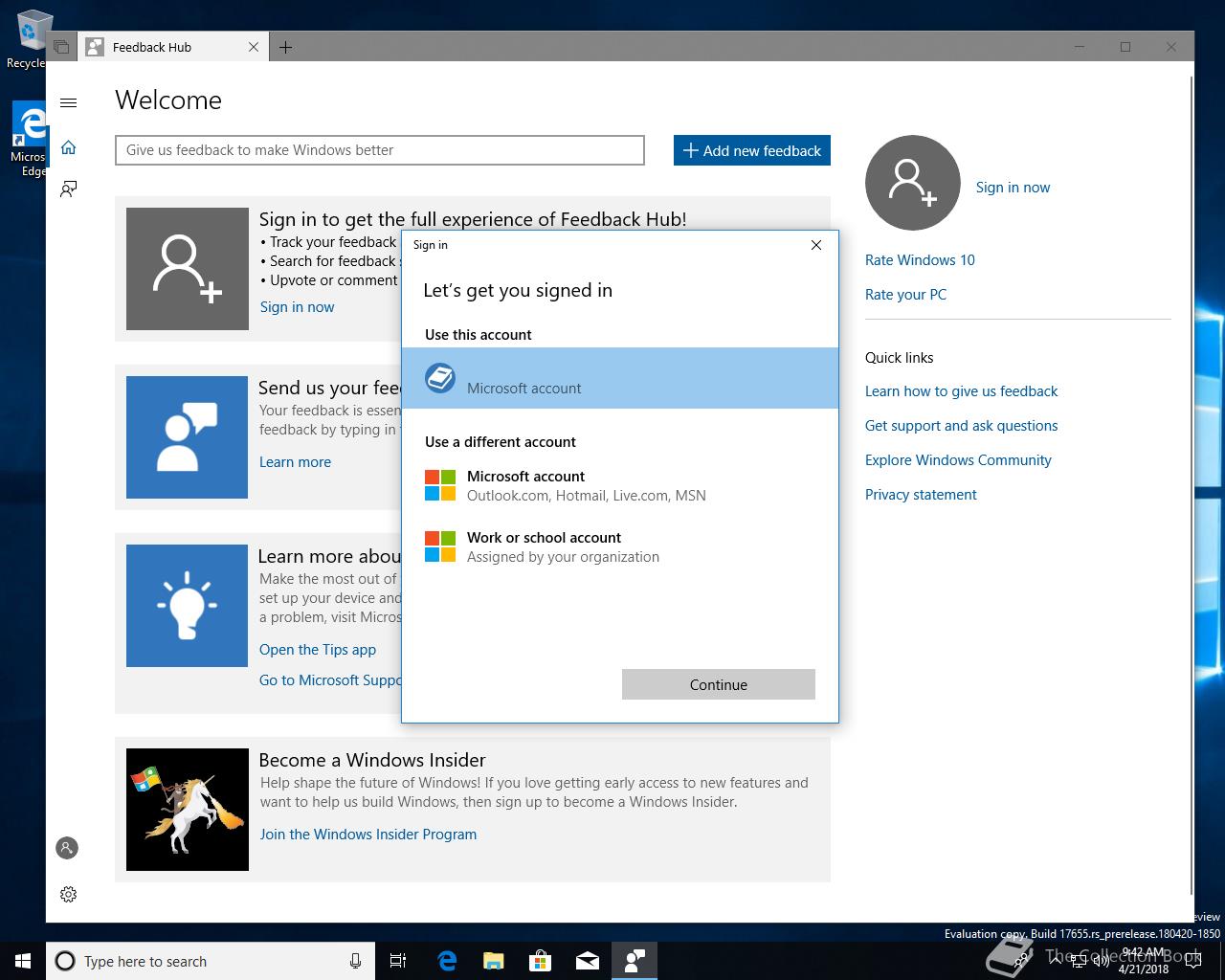
Task: Click the Cortana microphone icon
Action: (355, 961)
